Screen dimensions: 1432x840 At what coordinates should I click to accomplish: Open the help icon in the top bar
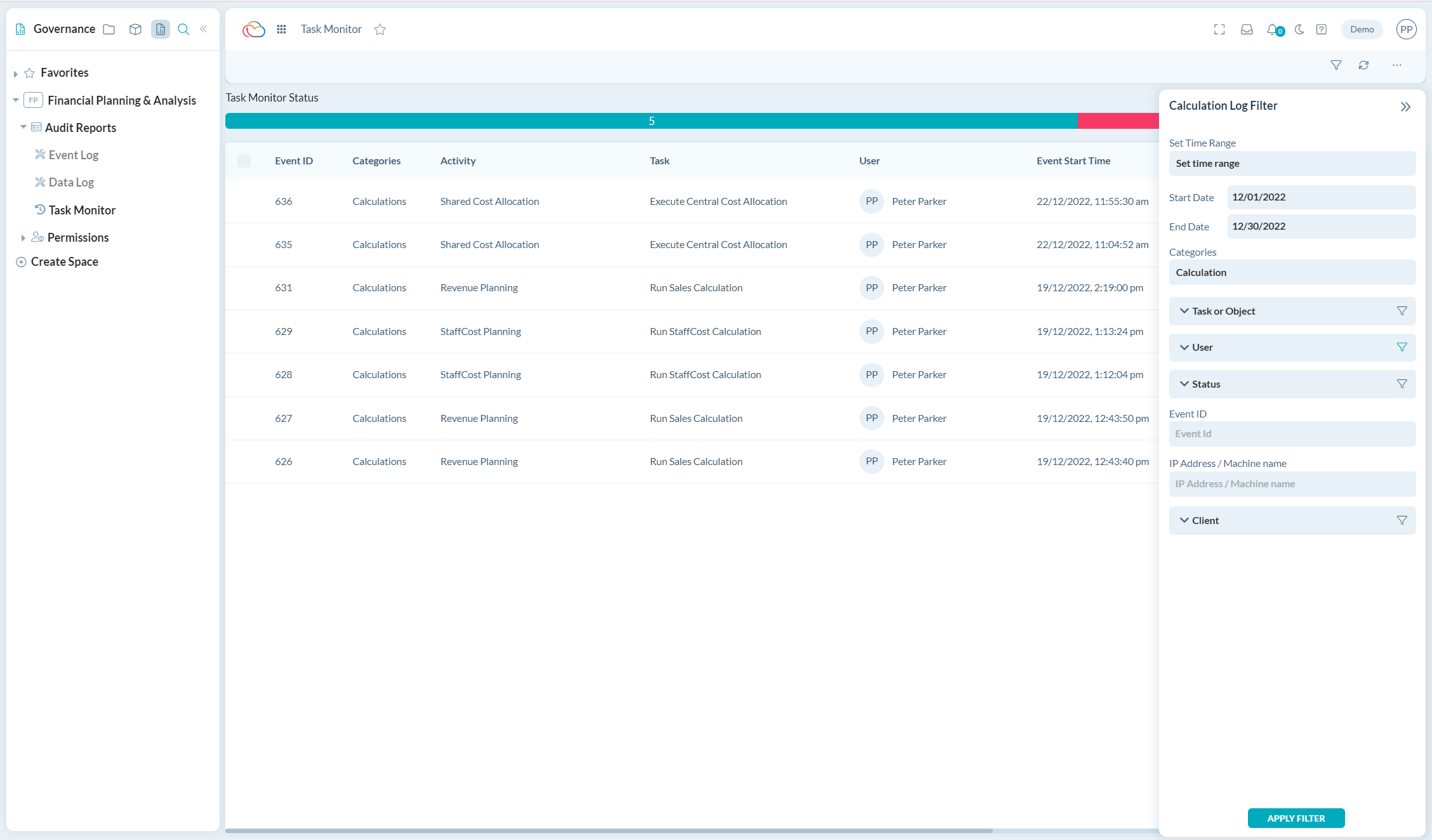point(1322,29)
